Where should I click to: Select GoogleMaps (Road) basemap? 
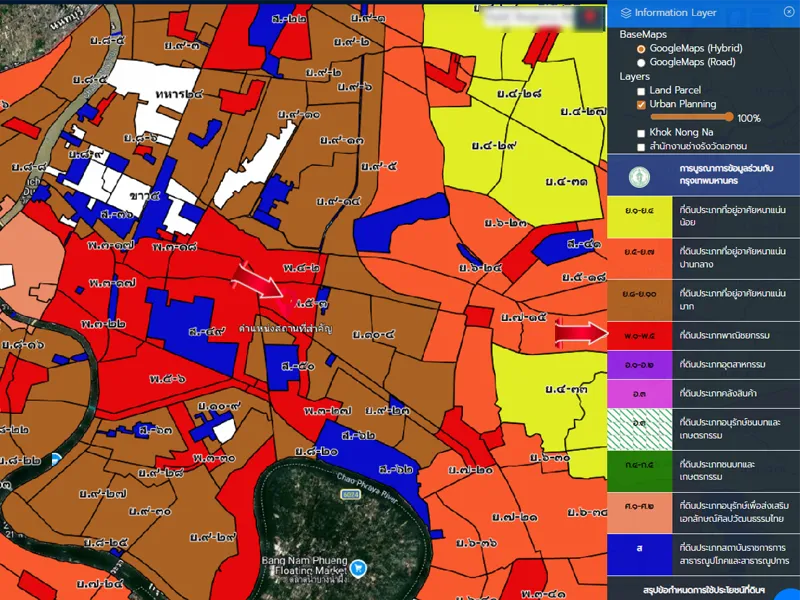pyautogui.click(x=641, y=62)
